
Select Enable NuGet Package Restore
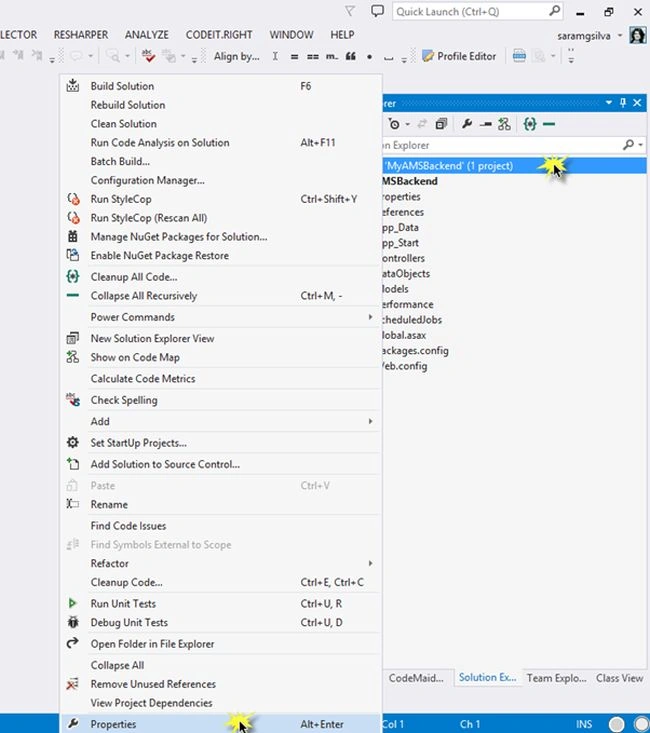click(x=221, y=255)
